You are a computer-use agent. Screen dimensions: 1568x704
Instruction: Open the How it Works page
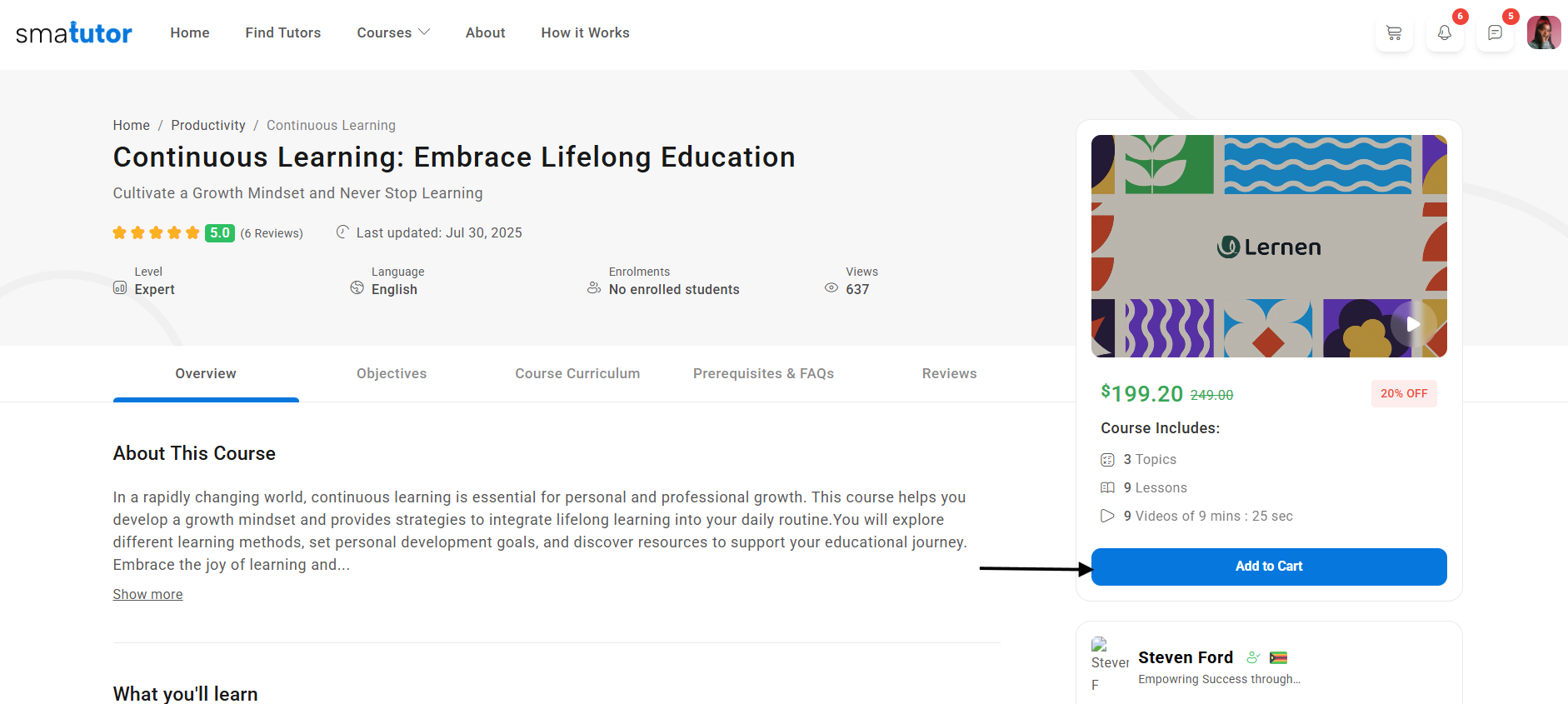(x=585, y=32)
